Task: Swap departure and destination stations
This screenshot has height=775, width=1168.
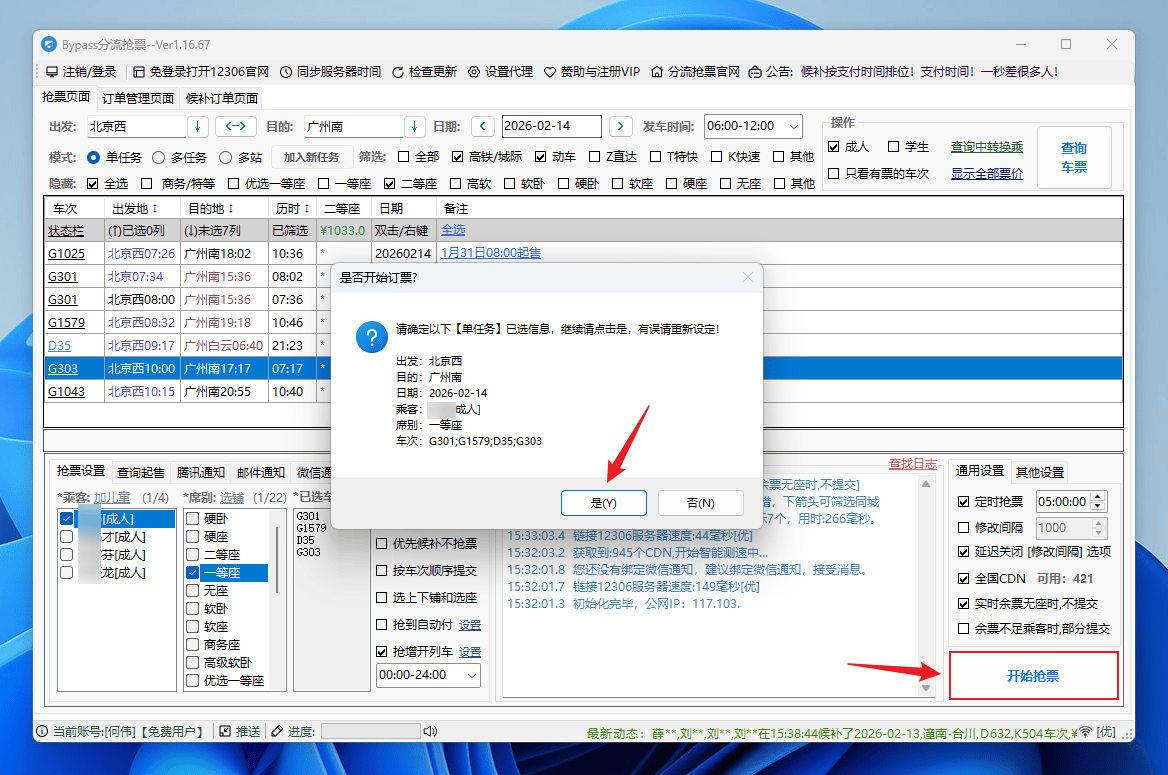Action: coord(236,126)
